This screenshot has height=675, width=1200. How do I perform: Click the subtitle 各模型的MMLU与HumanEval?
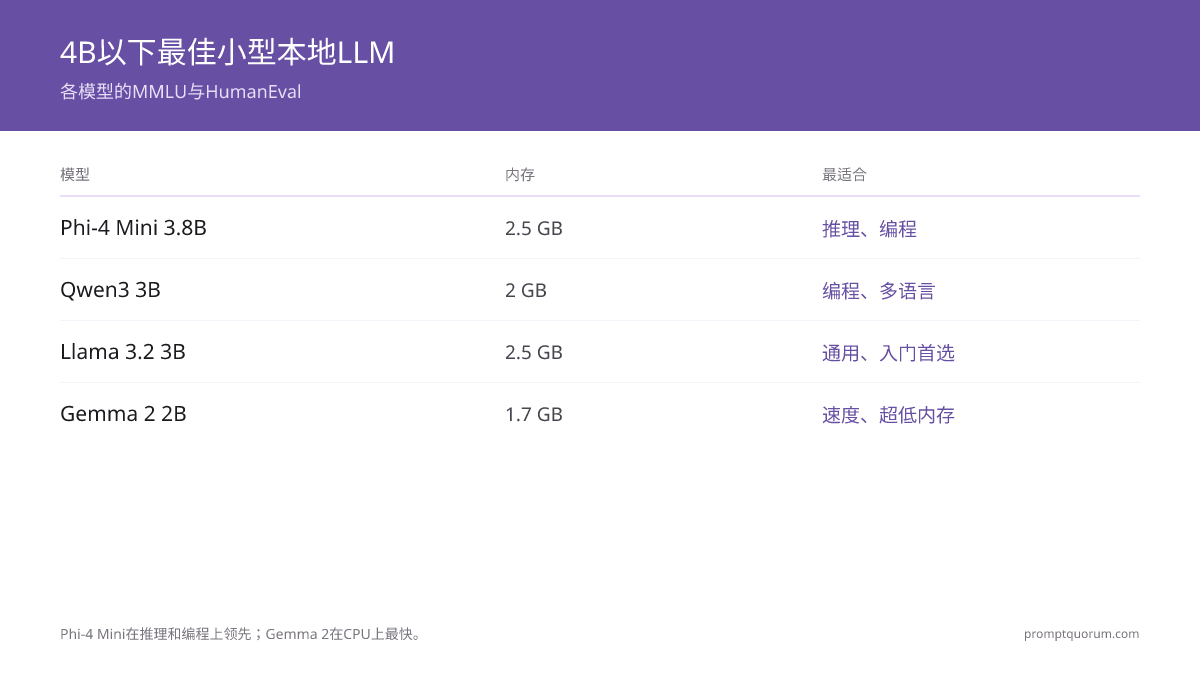(180, 92)
